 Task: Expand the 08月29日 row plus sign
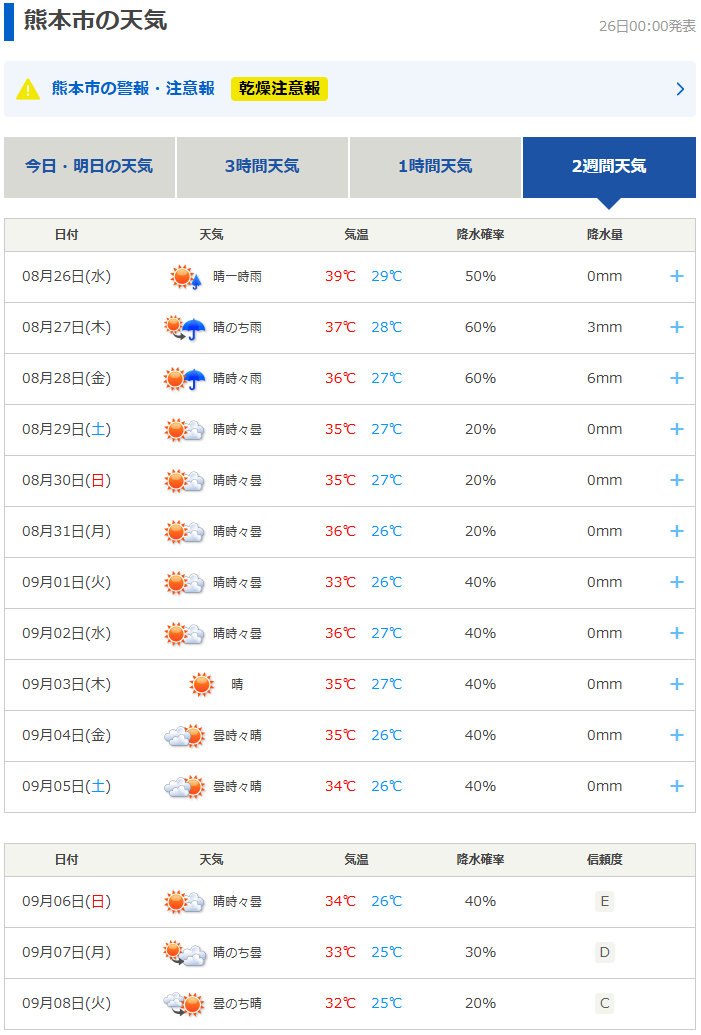click(677, 429)
